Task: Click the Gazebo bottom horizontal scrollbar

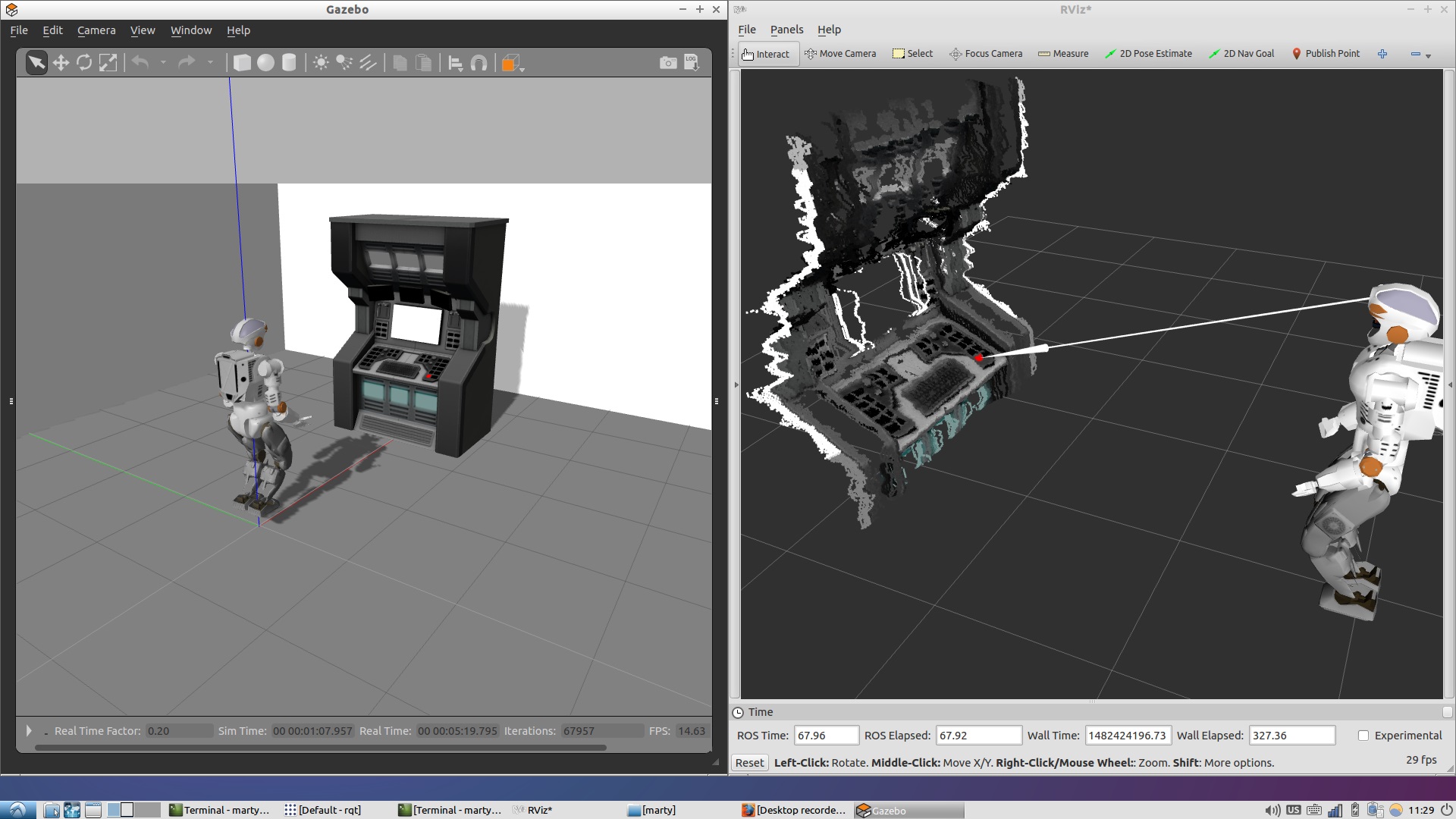Action: point(320,748)
